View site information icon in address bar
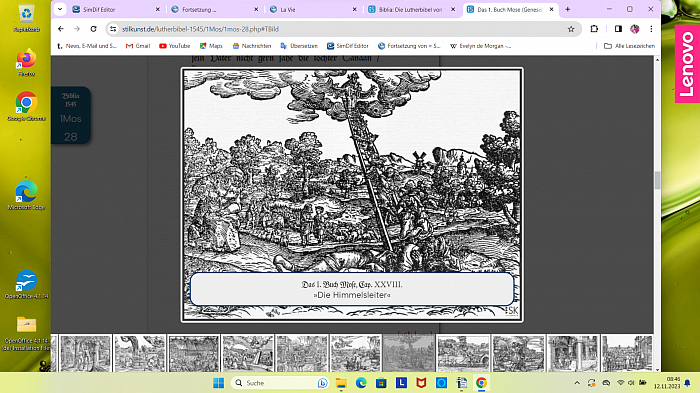Screen dimensions: 700x393 (x=113, y=29)
